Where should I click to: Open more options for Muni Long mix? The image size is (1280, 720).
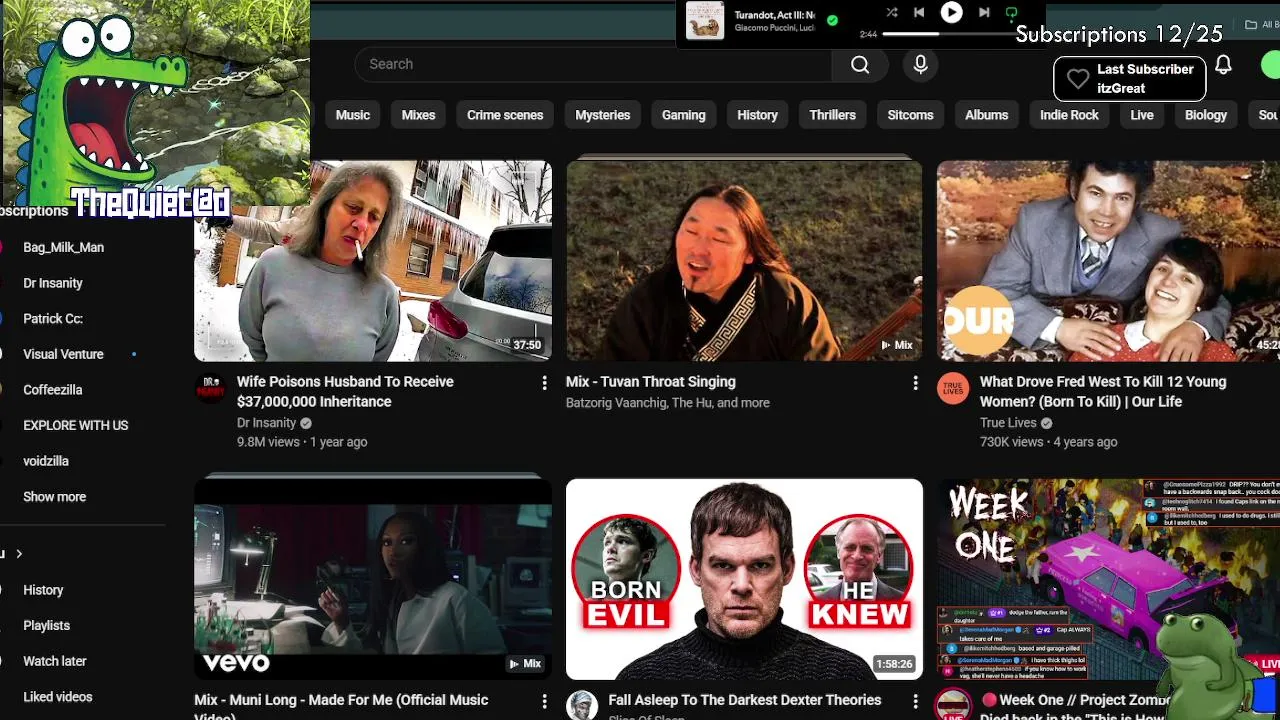544,701
